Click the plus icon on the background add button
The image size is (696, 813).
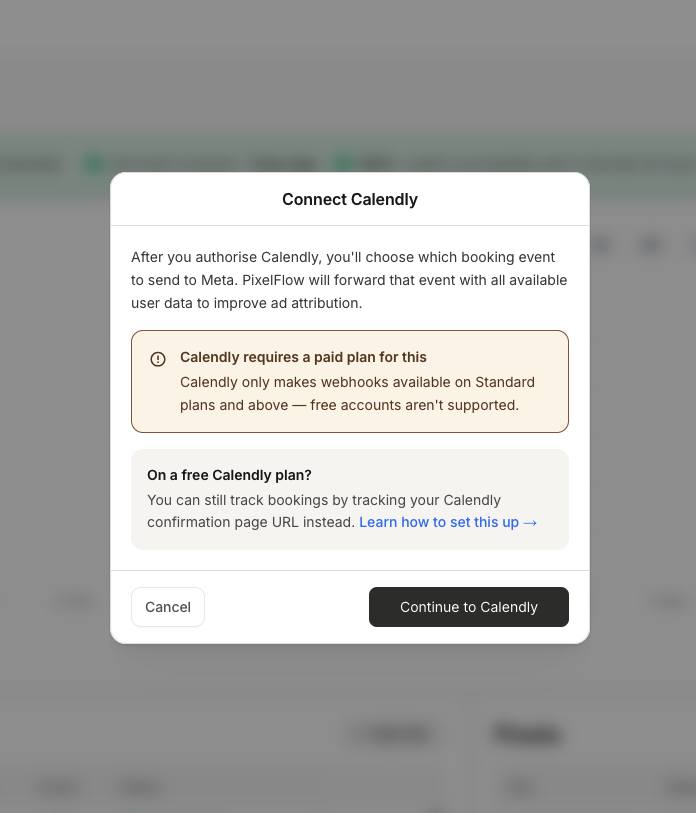(x=363, y=733)
